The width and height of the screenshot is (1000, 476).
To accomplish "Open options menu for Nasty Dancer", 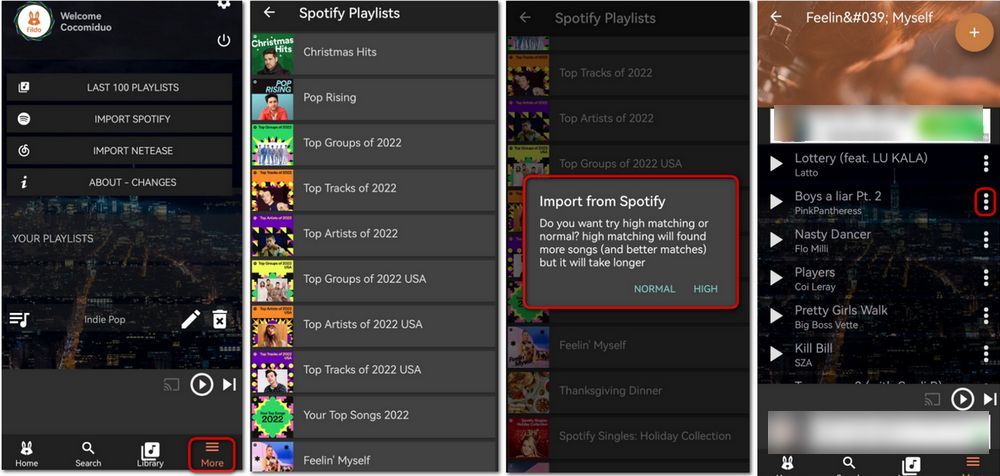I will [x=985, y=240].
